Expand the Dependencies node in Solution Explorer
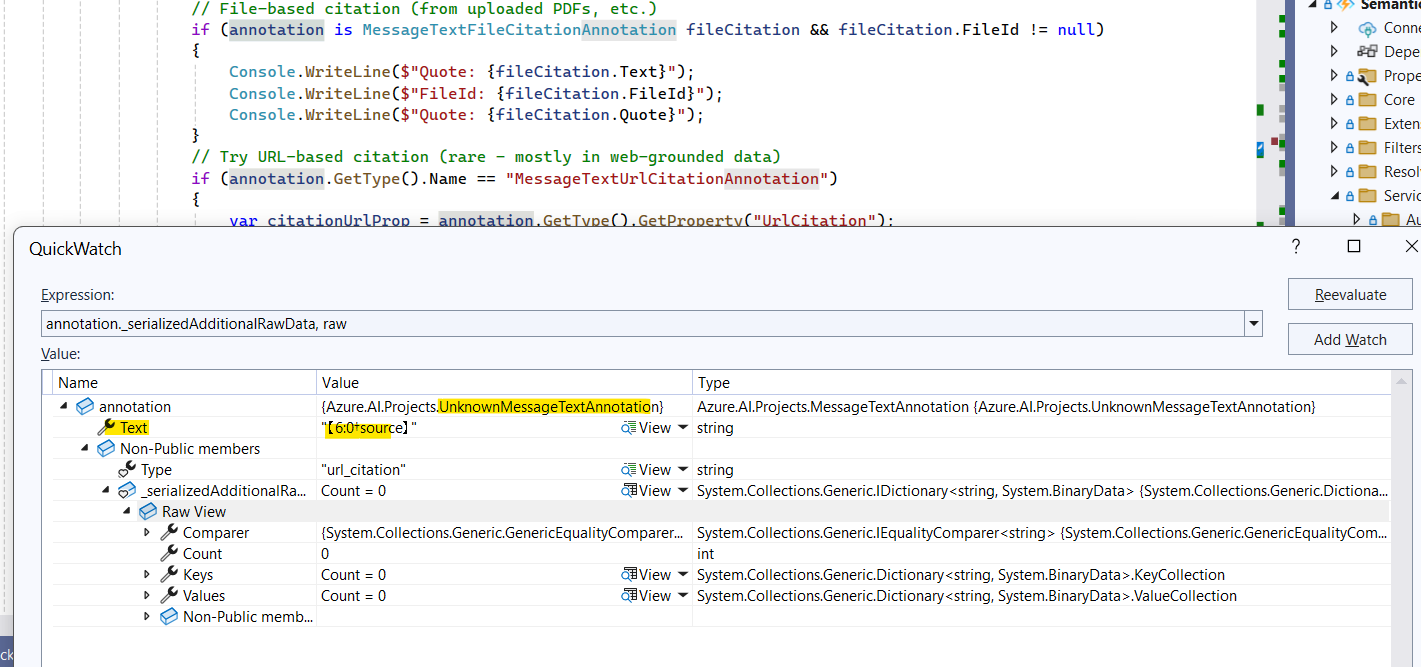Image resolution: width=1421 pixels, height=667 pixels. pyautogui.click(x=1334, y=51)
